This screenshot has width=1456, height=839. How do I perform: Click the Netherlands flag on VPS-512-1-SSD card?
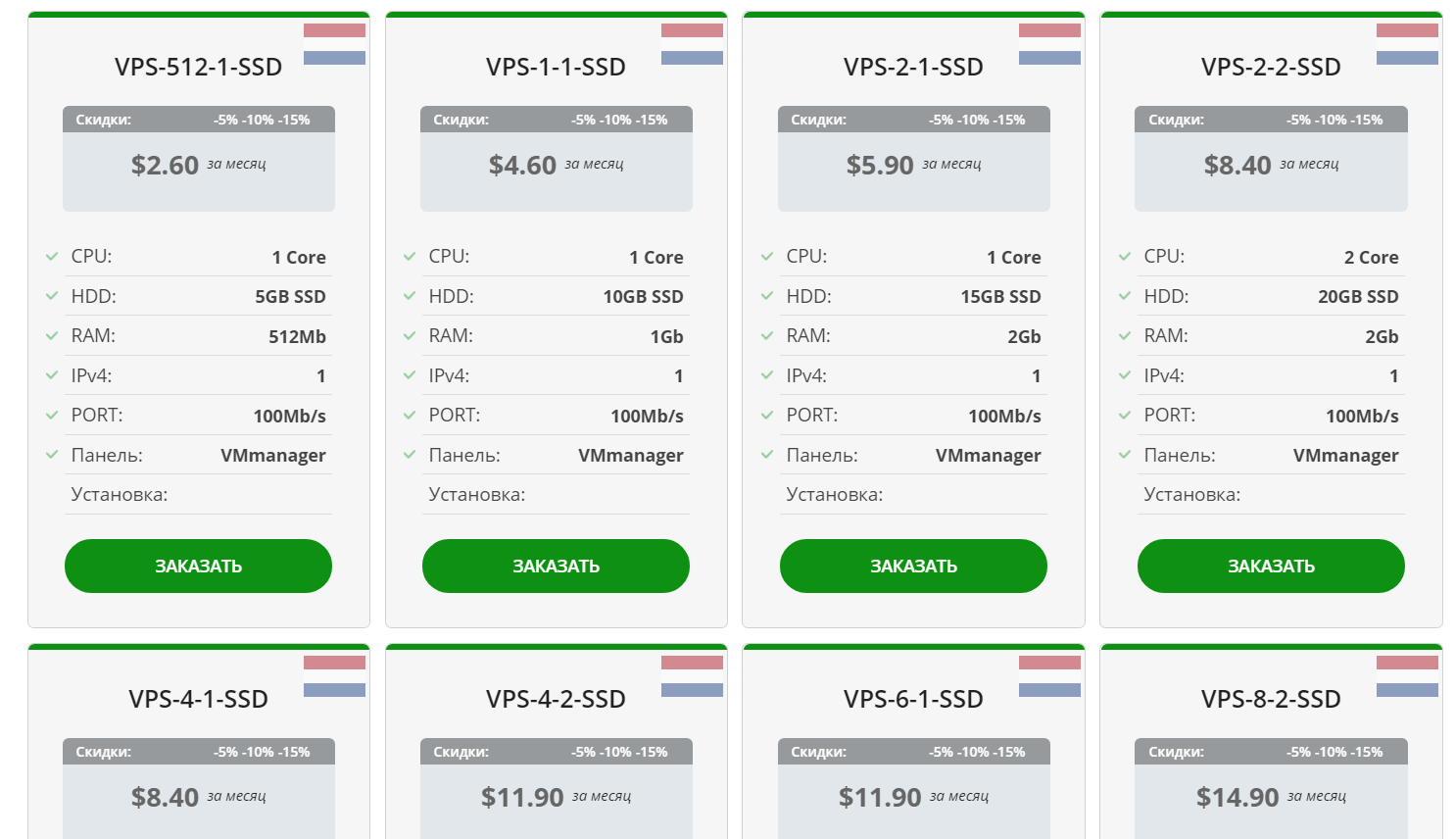(334, 44)
